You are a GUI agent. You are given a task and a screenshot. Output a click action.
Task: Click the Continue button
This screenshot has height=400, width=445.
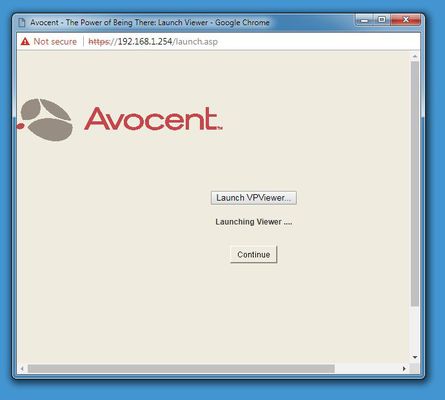coord(254,254)
